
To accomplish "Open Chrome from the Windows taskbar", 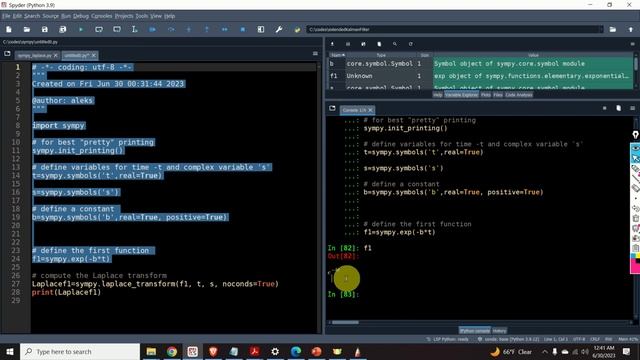I will pyautogui.click(x=172, y=351).
